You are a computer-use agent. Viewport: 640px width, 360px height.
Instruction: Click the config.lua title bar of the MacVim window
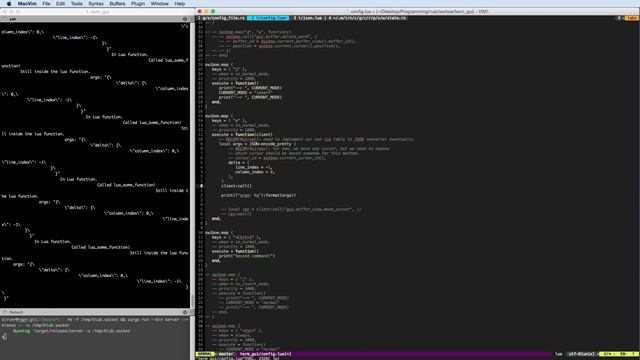(x=419, y=11)
